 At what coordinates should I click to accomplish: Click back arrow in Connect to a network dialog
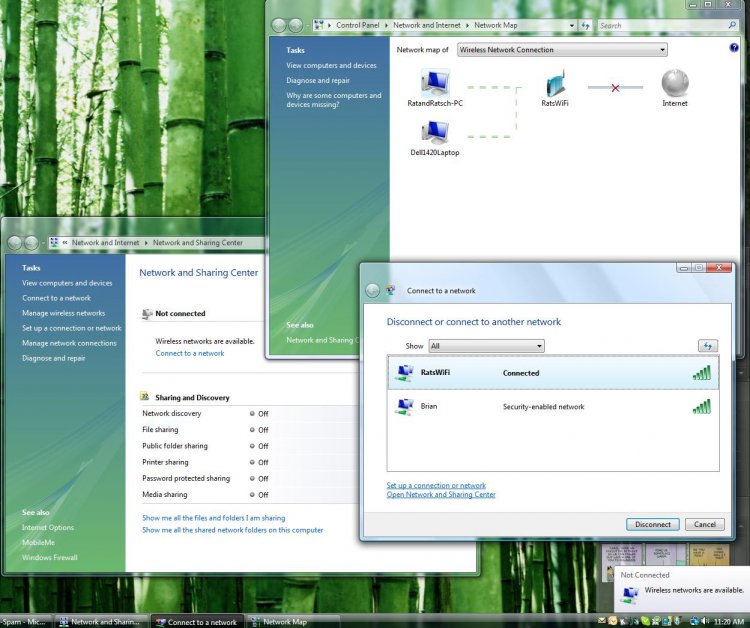tap(372, 290)
